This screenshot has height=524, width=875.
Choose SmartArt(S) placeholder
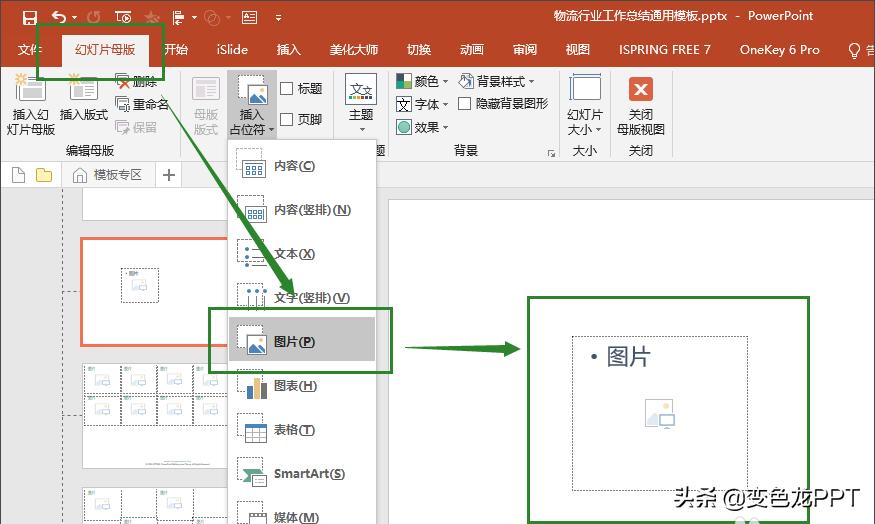click(302, 474)
